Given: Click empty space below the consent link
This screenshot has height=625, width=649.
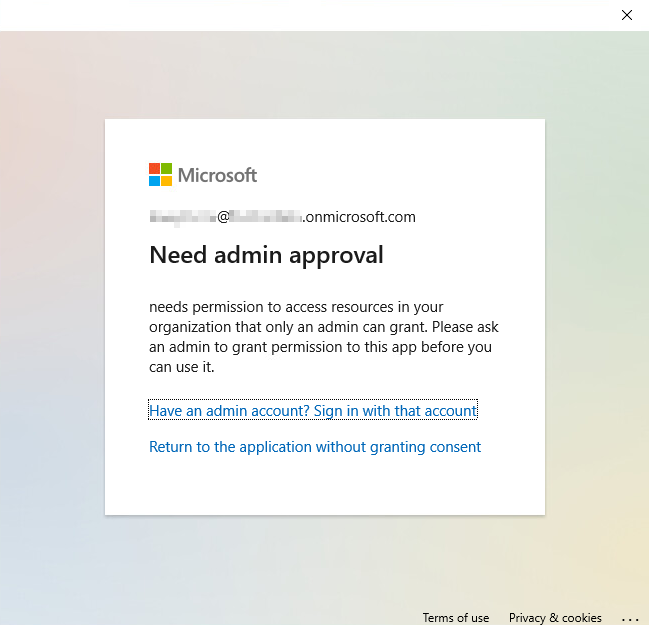Looking at the screenshot, I should click(x=325, y=485).
